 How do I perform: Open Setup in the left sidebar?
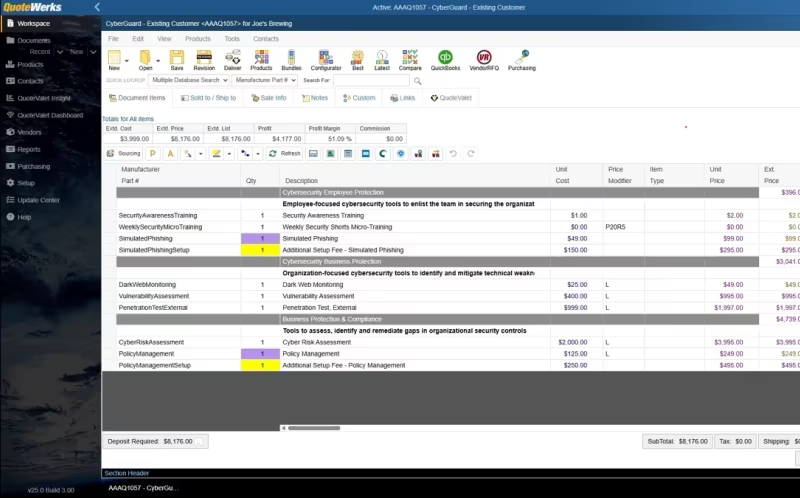coord(26,183)
